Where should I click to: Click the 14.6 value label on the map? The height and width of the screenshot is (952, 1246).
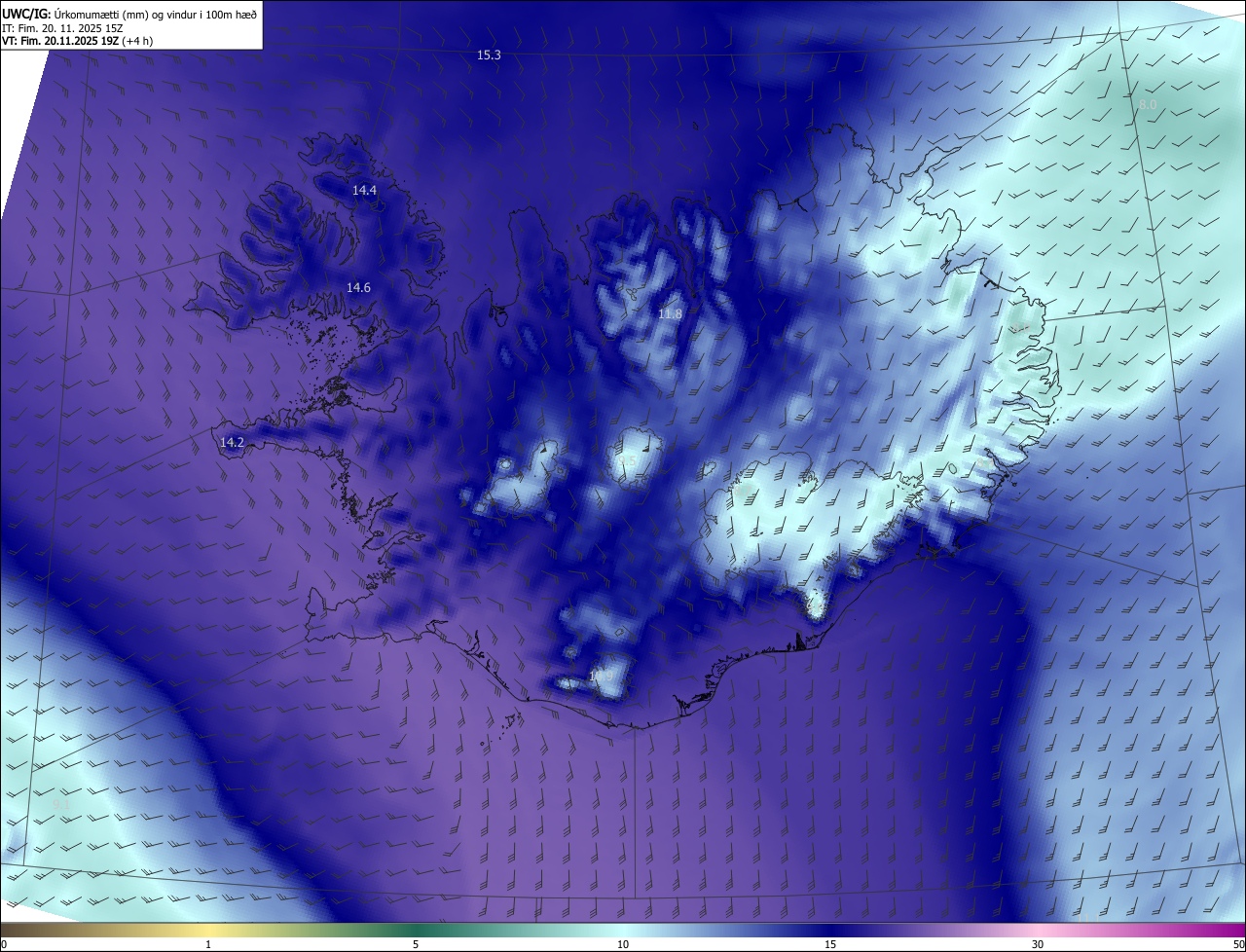pyautogui.click(x=358, y=287)
